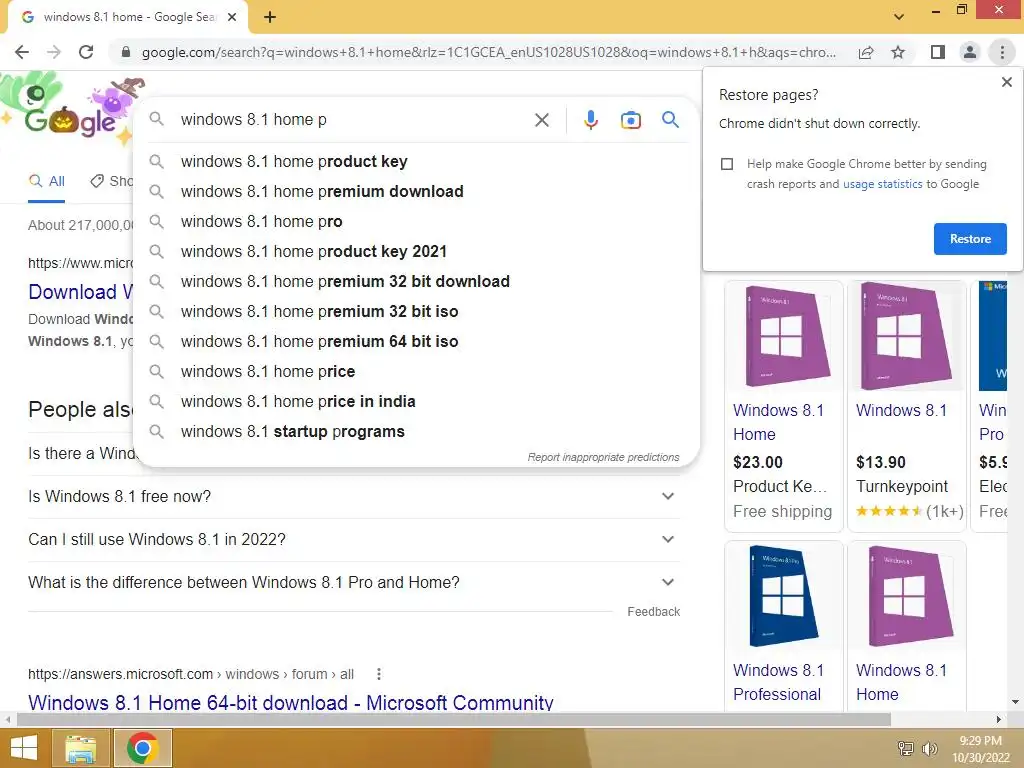1024x768 pixels.
Task: Open the taskbar clock showing 9:29 PM
Action: (x=980, y=749)
